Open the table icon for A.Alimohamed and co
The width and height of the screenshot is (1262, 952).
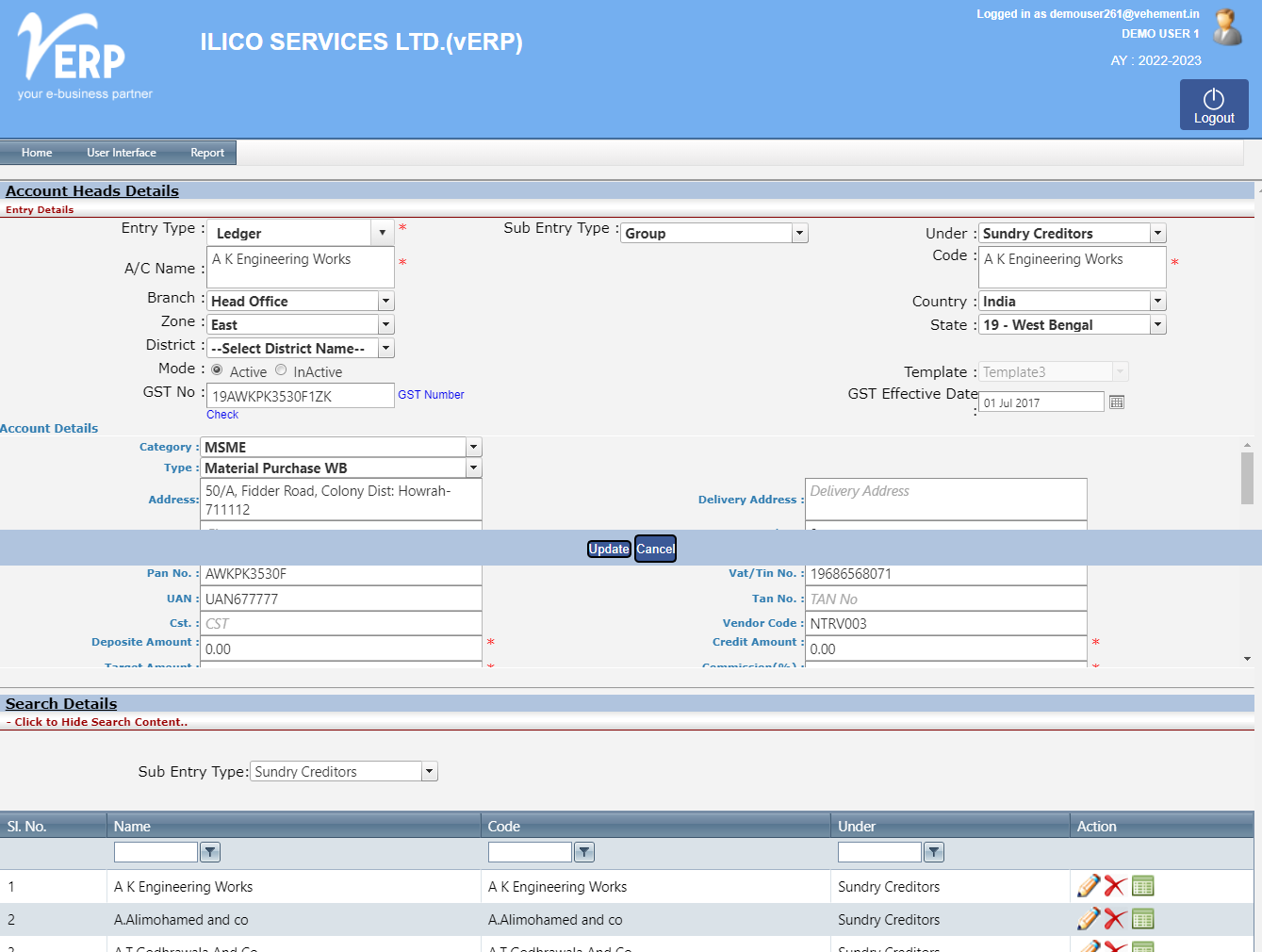1143,919
